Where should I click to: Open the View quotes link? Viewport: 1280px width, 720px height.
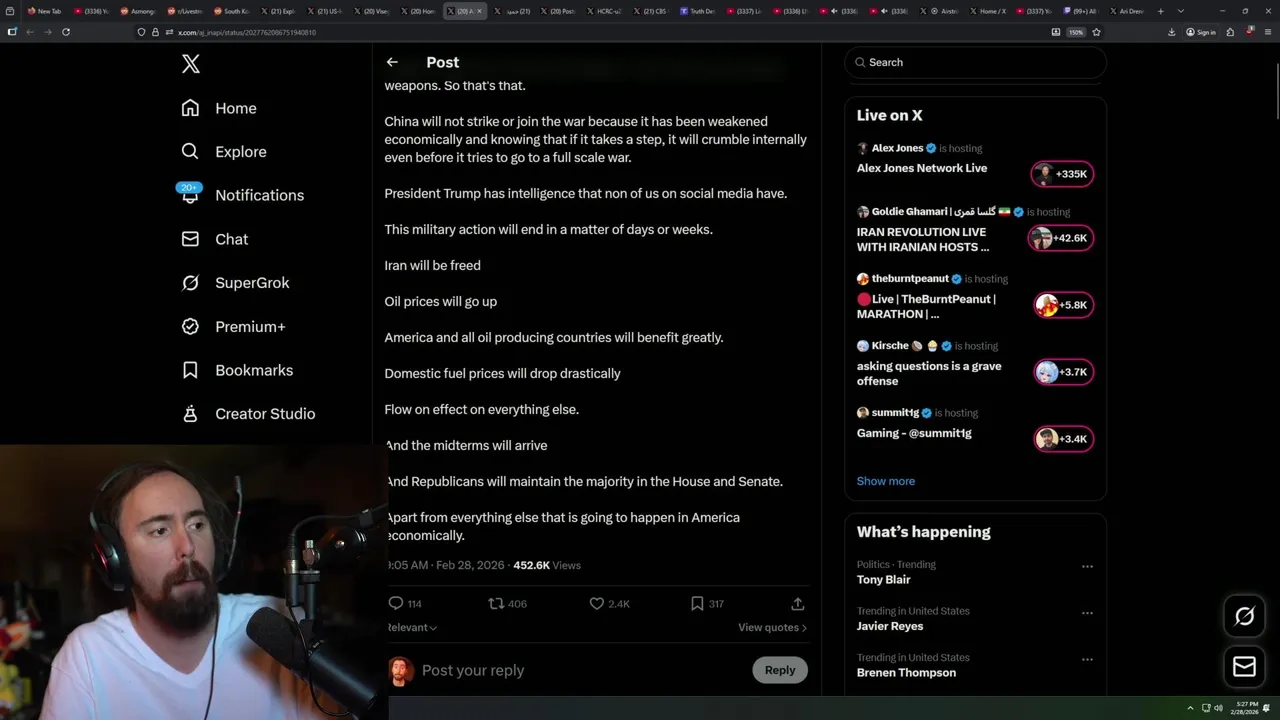(x=772, y=627)
